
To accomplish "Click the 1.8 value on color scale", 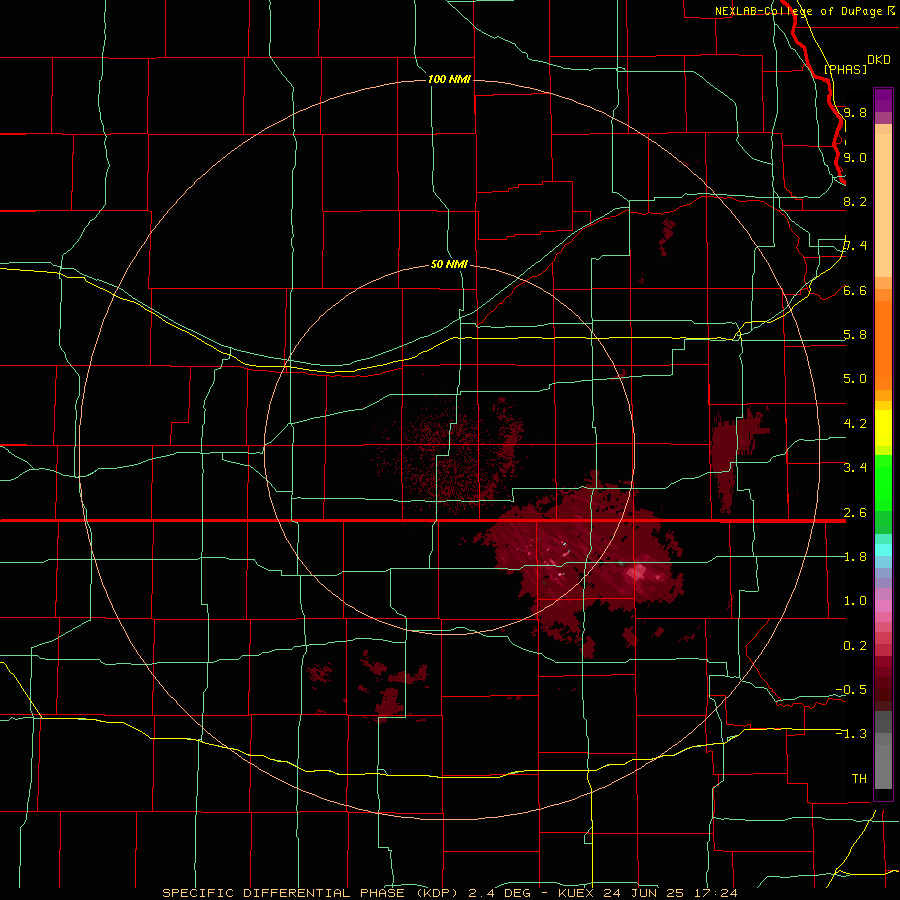I will (855, 557).
